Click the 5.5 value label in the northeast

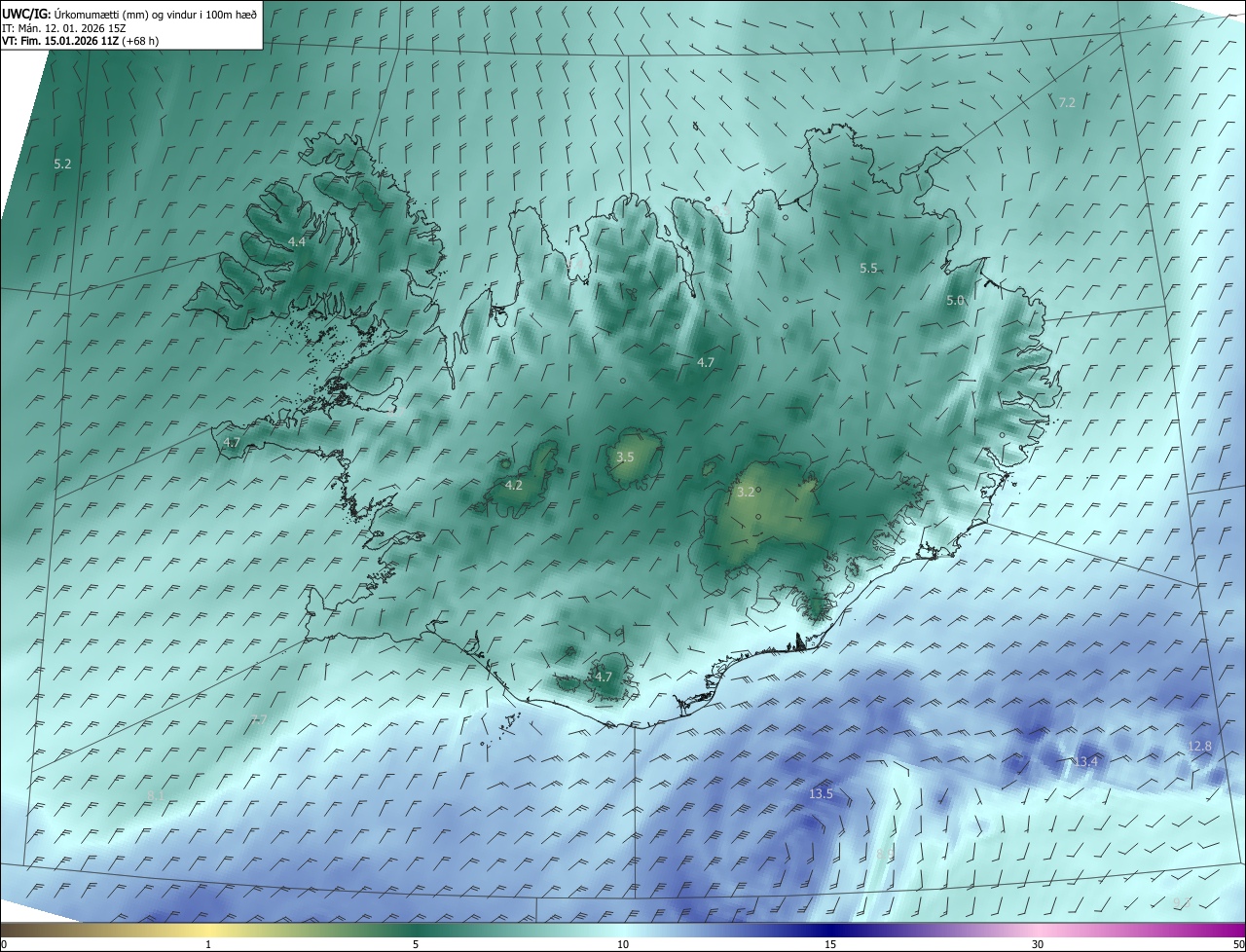[x=868, y=268]
